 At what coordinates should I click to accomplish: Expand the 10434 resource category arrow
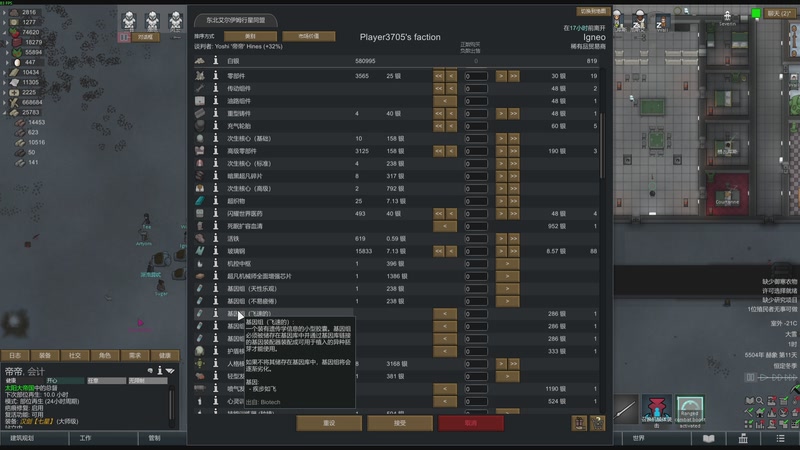[x=4, y=72]
